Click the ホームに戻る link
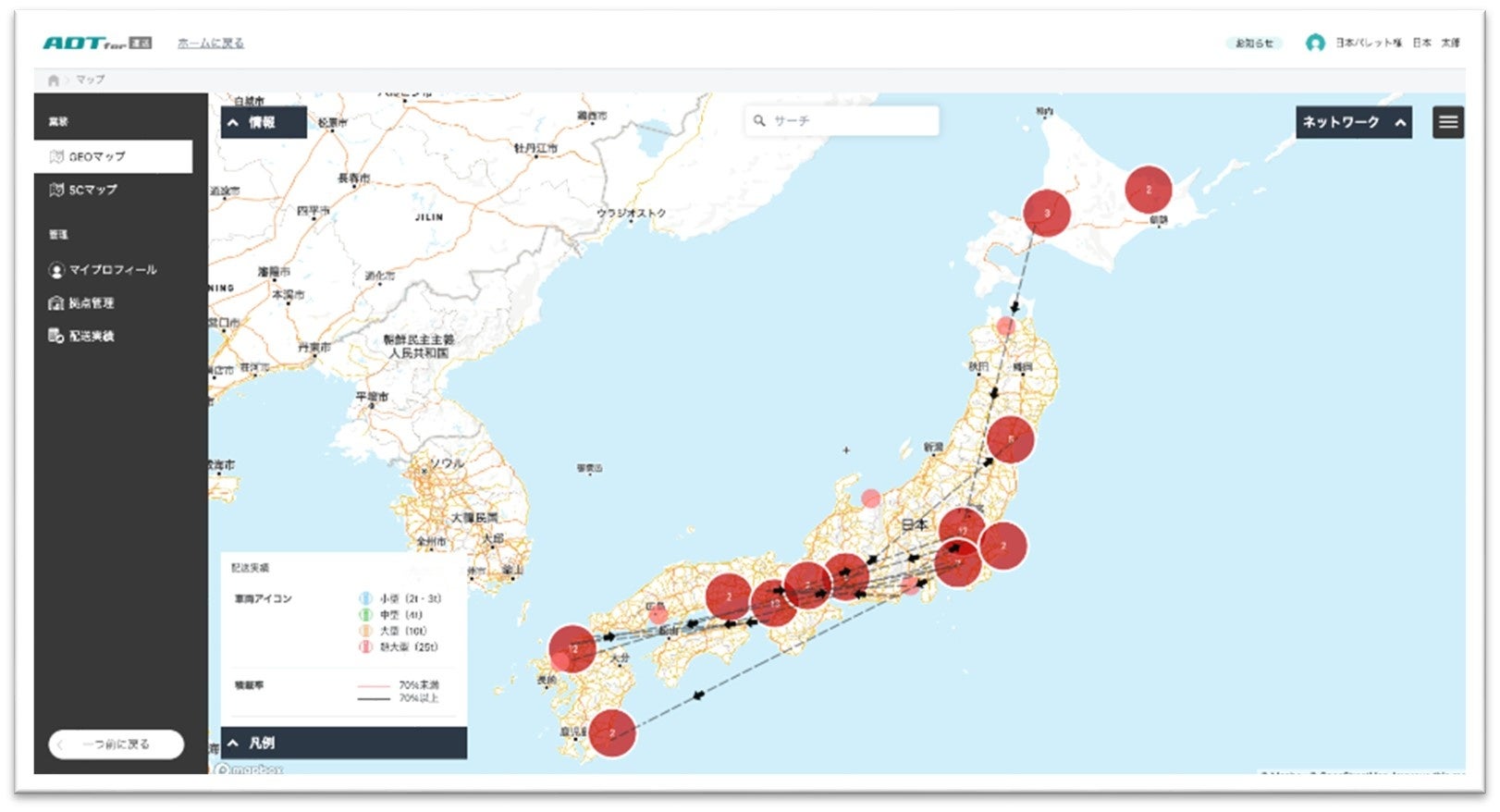This screenshot has width=1500, height=812. (x=211, y=43)
